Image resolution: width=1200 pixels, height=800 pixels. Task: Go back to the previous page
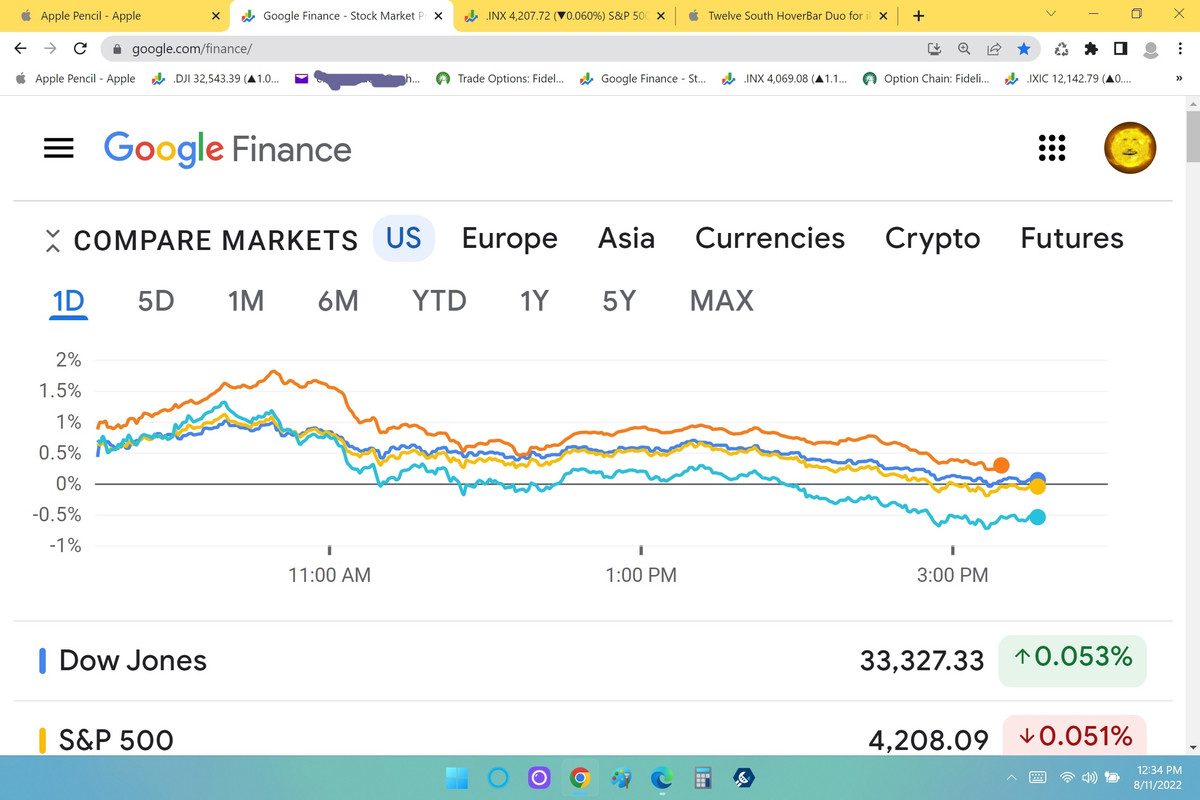click(21, 48)
